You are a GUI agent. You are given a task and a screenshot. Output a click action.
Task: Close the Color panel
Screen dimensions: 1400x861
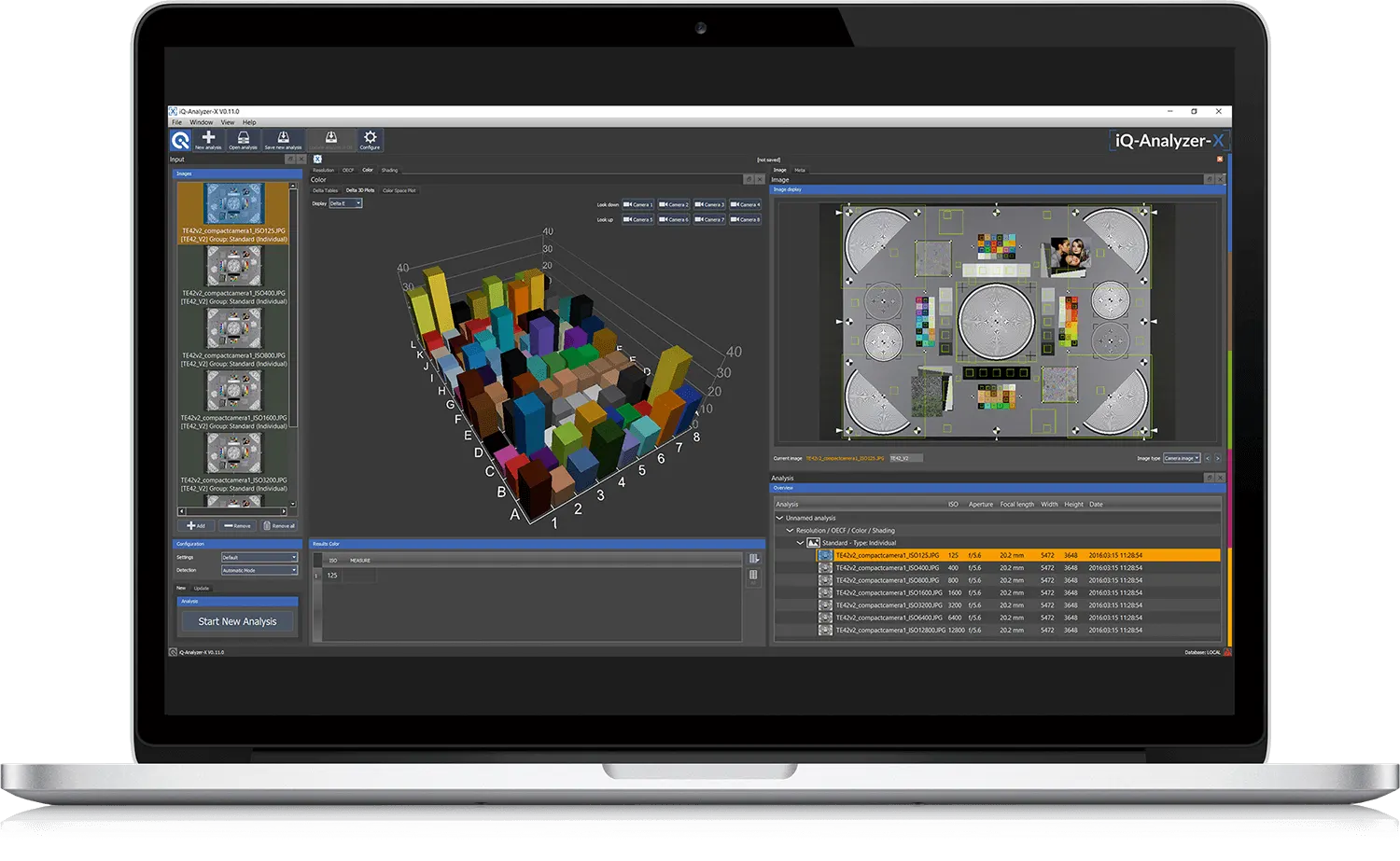coord(760,179)
